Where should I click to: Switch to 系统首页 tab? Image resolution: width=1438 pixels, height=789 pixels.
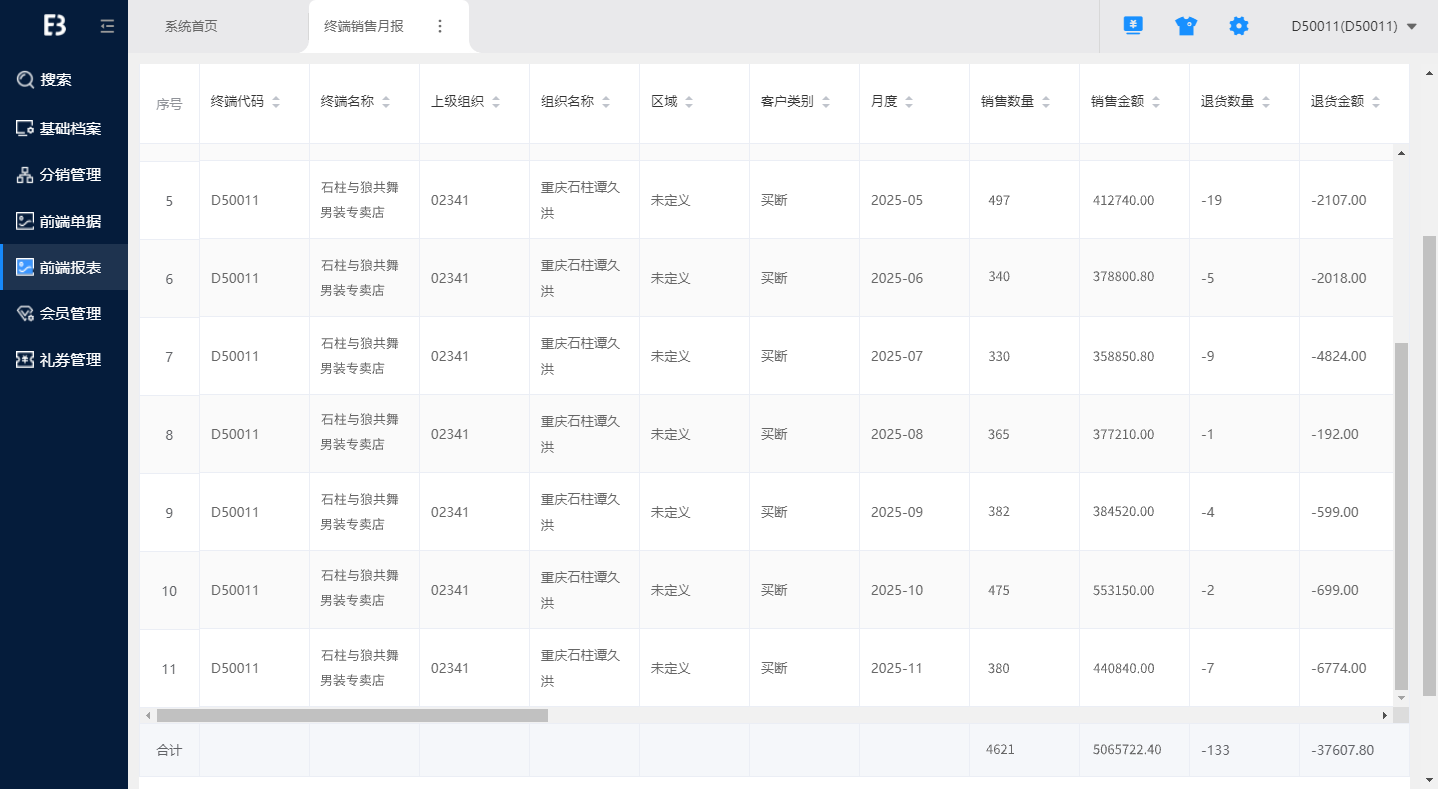[x=191, y=26]
